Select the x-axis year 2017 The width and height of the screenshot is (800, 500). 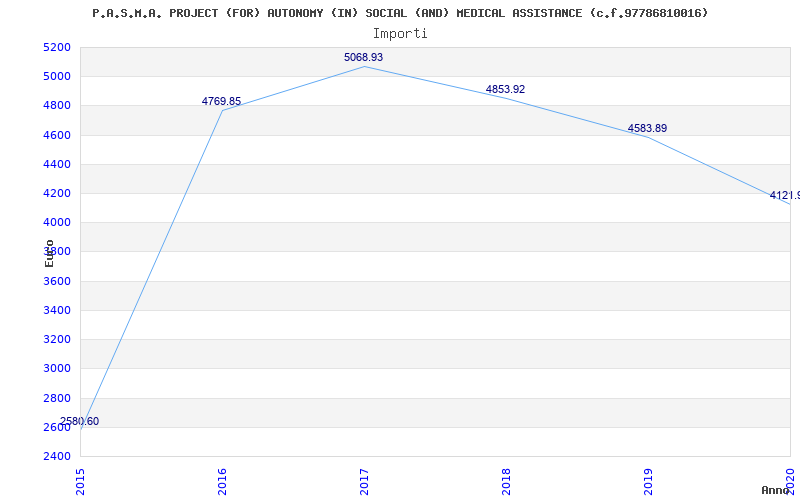[364, 482]
